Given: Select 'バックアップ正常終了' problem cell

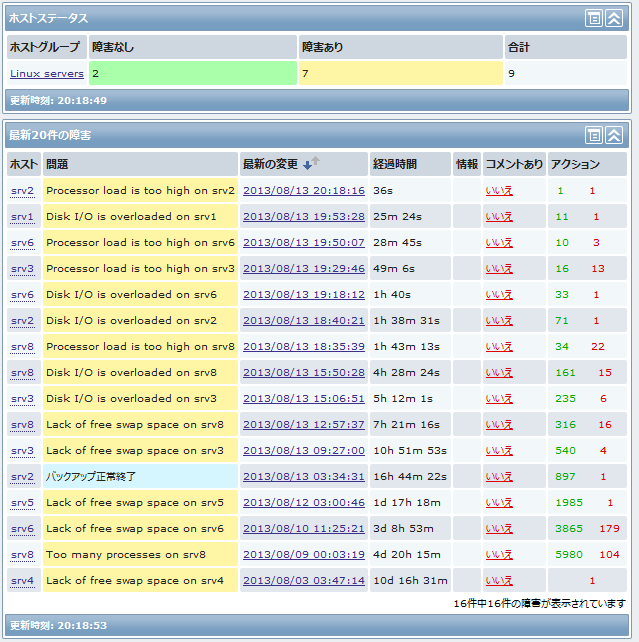Looking at the screenshot, I should [x=140, y=477].
